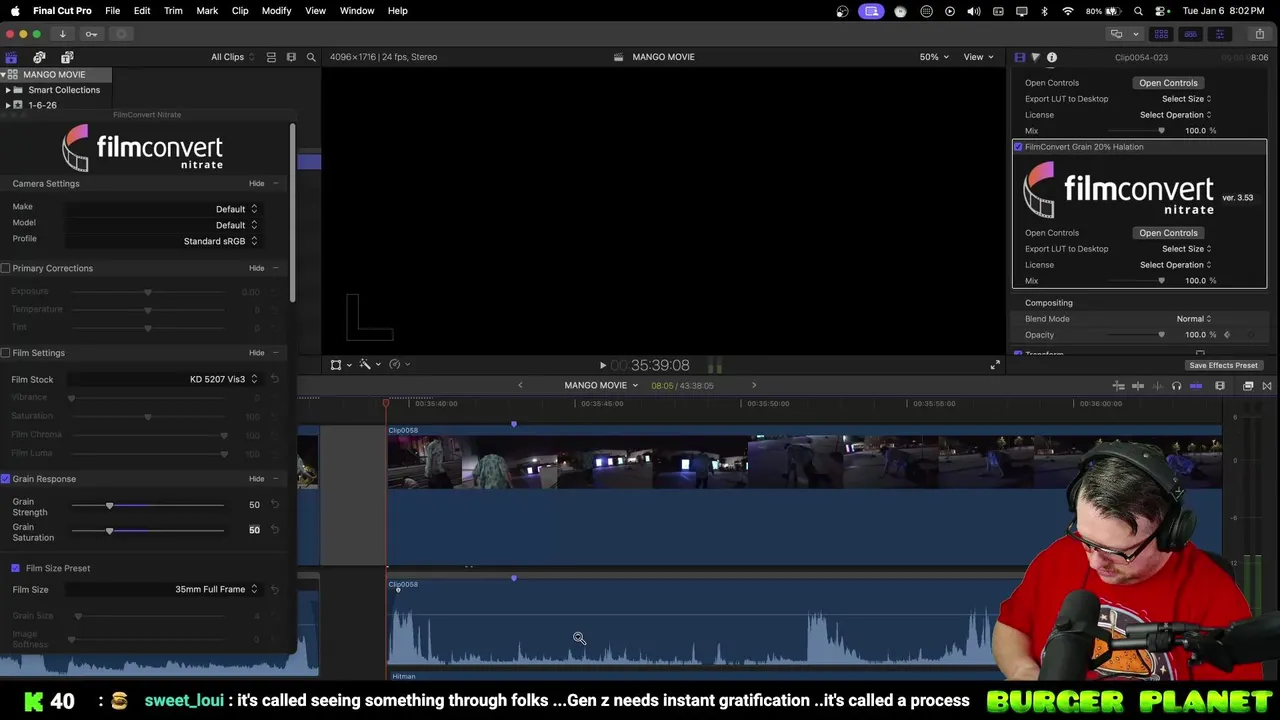Open the All Clips filter dropdown

(x=232, y=57)
